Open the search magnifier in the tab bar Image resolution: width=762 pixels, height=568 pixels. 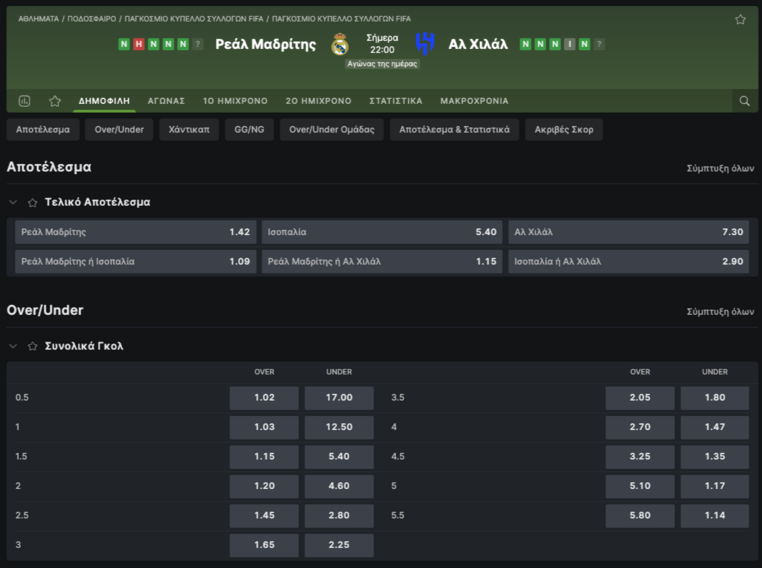(x=745, y=101)
